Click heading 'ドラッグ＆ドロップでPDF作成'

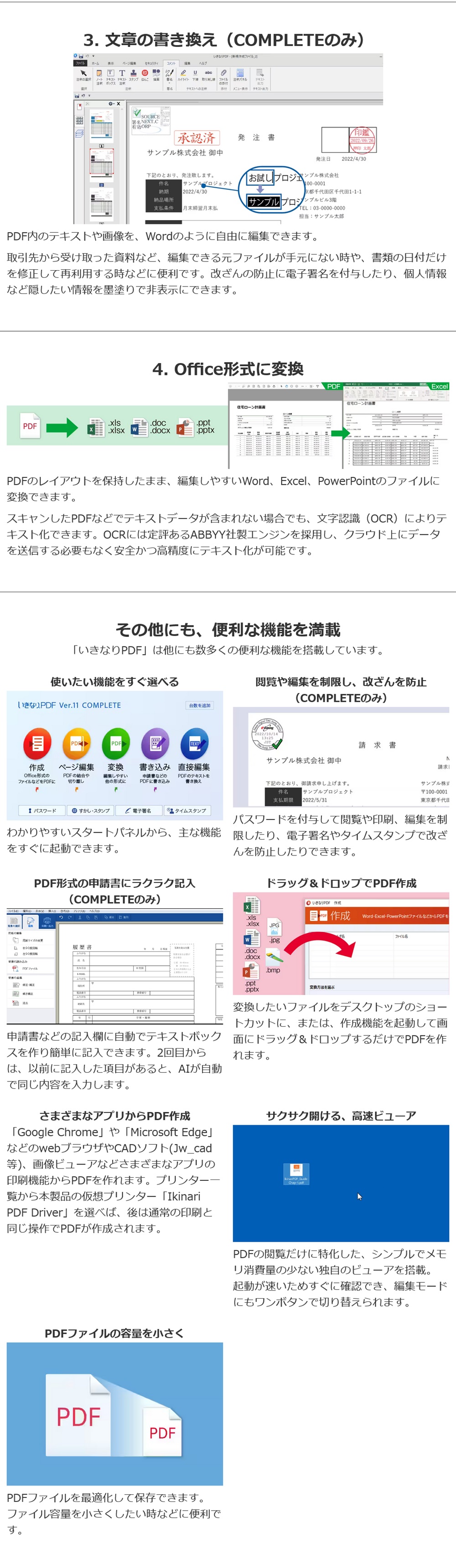341,883
